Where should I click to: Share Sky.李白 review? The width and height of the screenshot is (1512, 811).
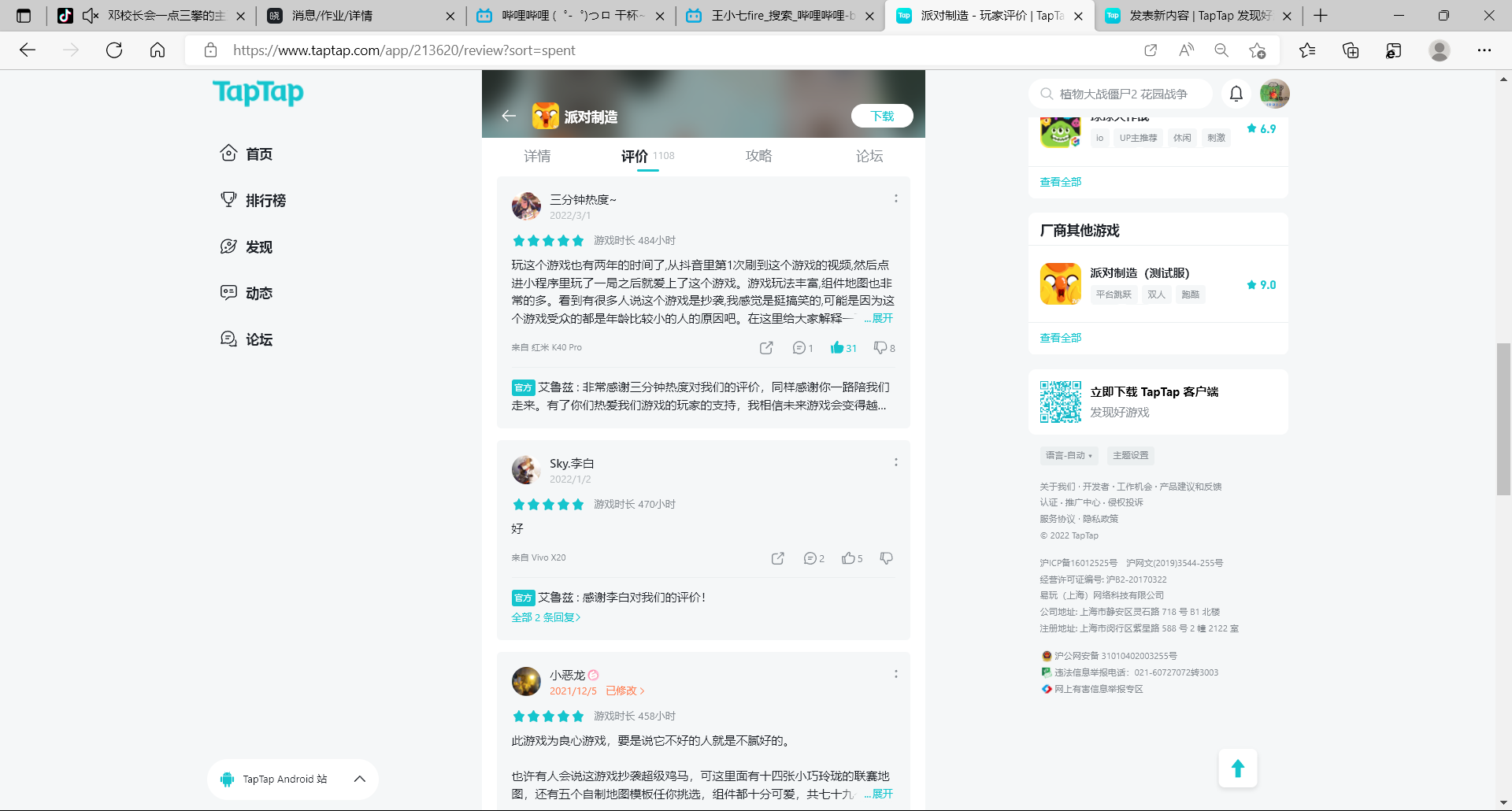[x=778, y=558]
